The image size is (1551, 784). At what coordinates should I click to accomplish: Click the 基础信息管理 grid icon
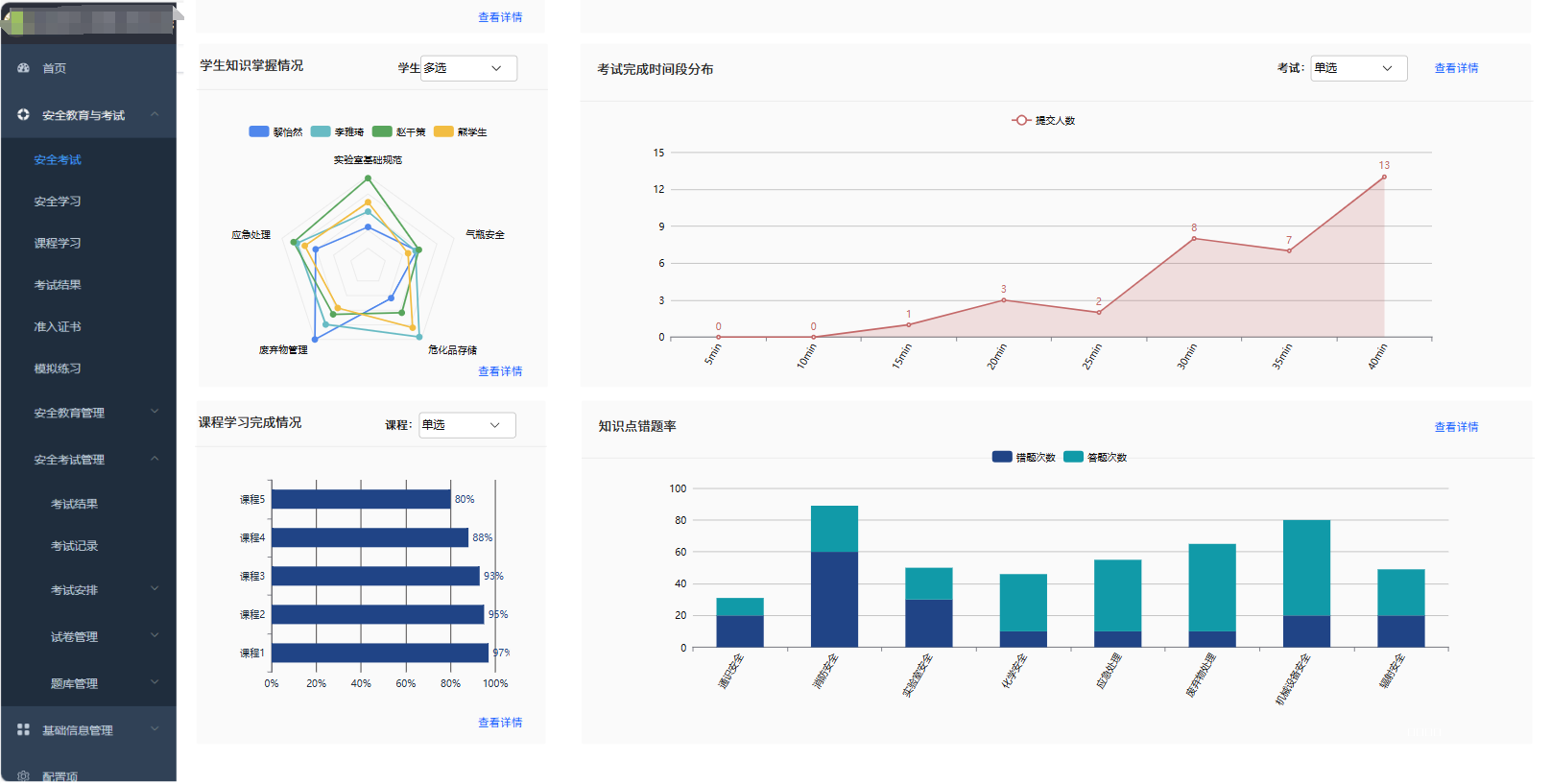tap(23, 730)
